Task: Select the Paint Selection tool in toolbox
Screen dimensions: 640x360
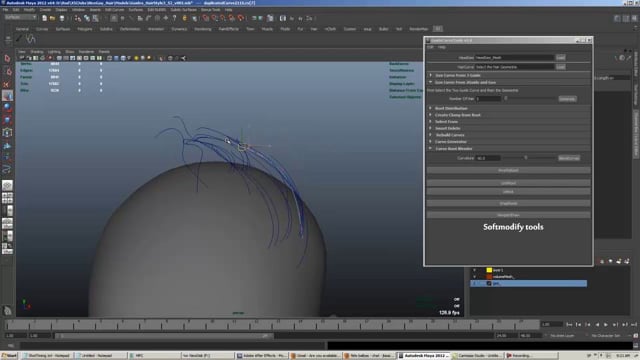Action: [7, 84]
